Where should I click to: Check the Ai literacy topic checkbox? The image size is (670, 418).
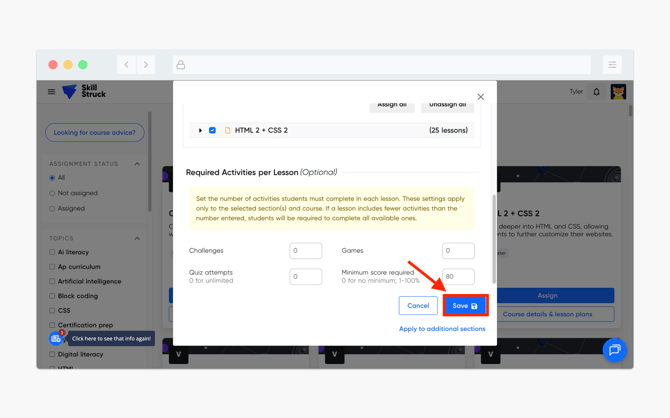point(53,252)
